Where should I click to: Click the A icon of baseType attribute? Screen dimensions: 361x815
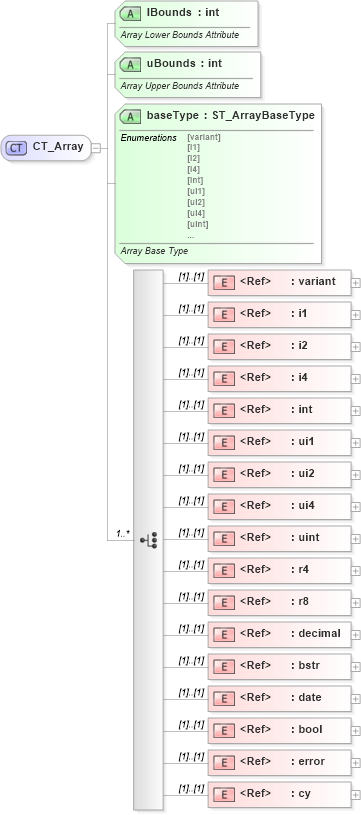(x=130, y=116)
